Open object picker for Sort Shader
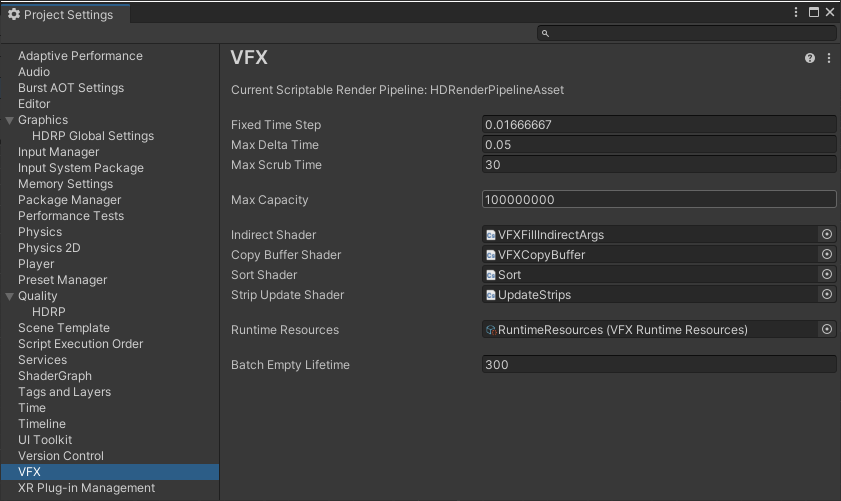Image resolution: width=841 pixels, height=501 pixels. click(827, 275)
